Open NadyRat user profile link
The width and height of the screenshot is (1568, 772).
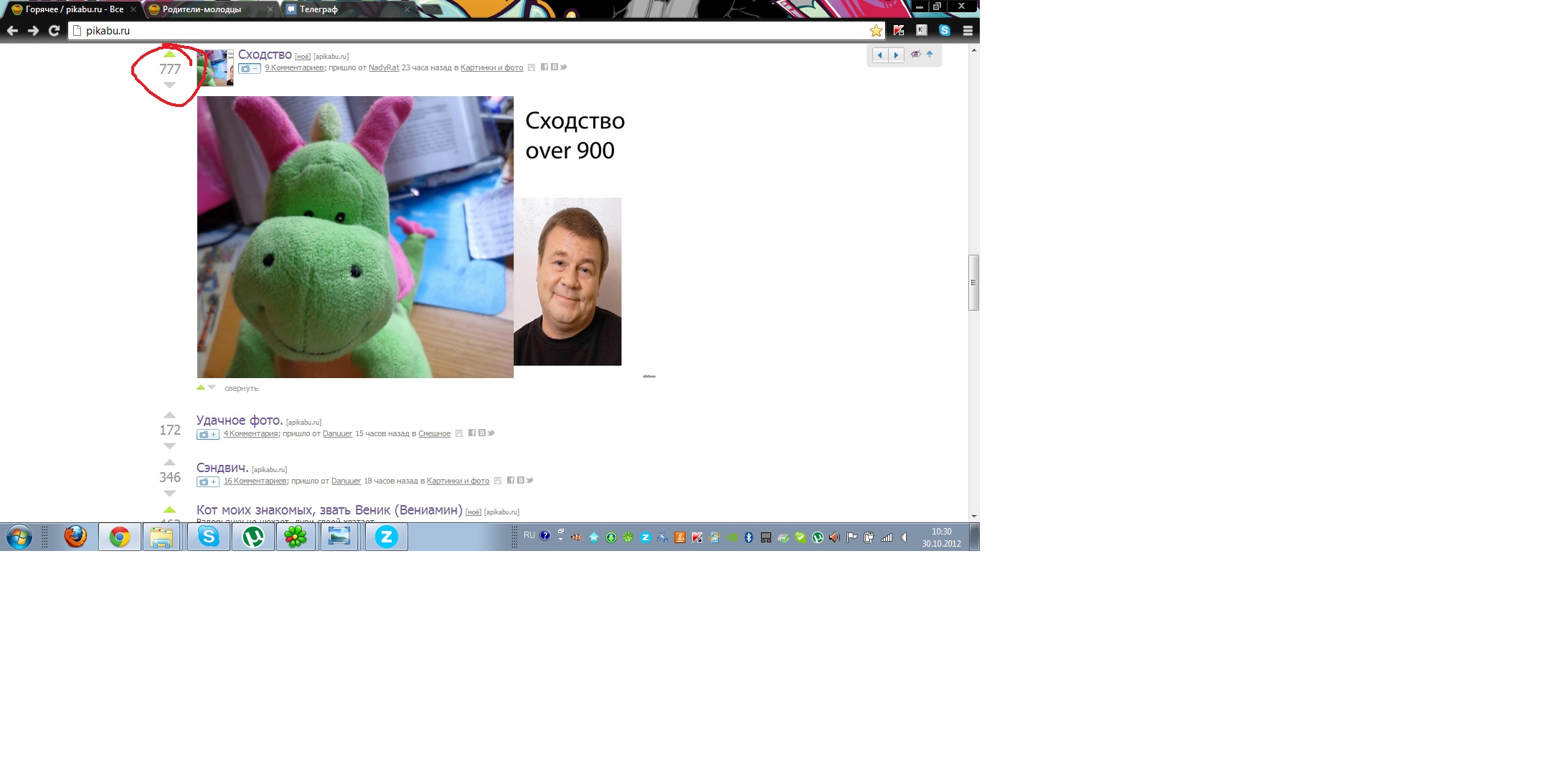pyautogui.click(x=384, y=67)
